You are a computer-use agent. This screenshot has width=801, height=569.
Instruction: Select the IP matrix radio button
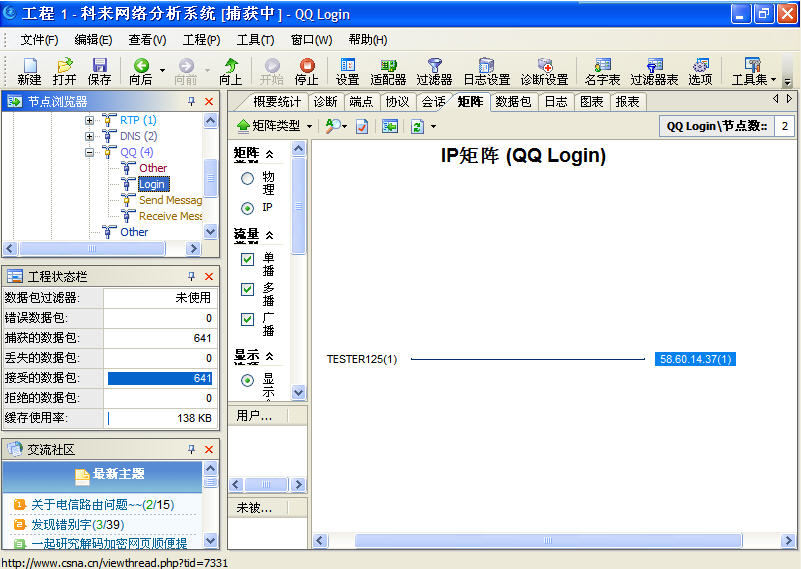[247, 208]
